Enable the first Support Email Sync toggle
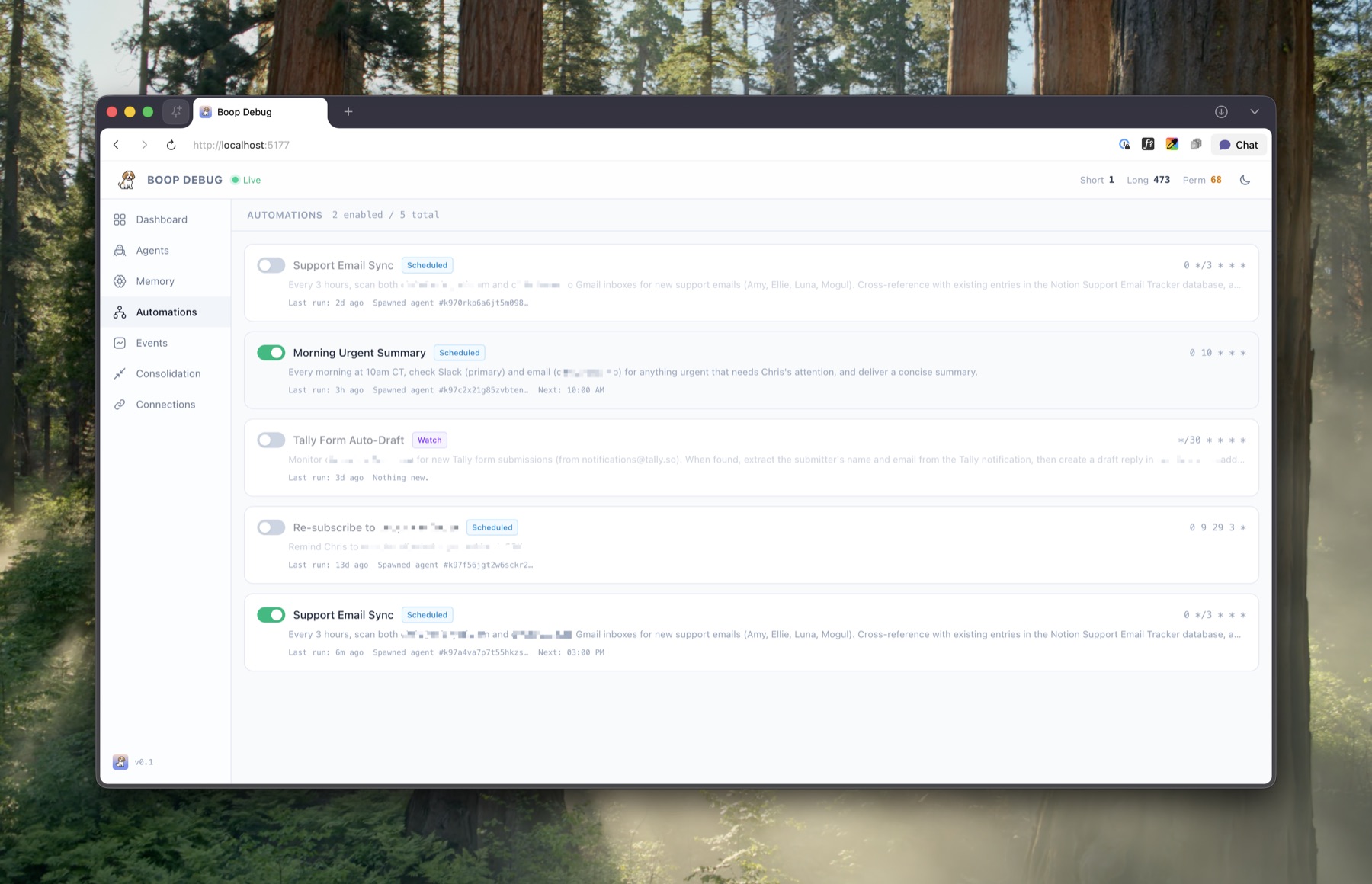 [x=271, y=265]
